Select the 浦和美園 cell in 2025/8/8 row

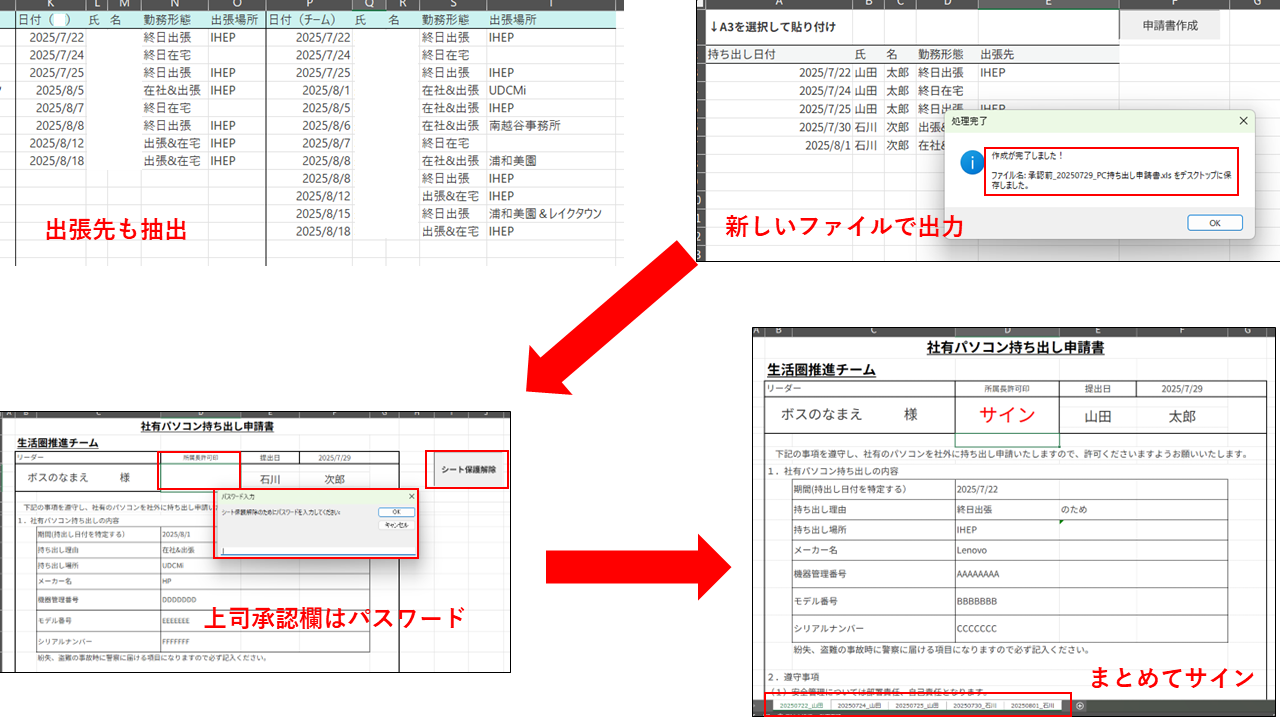click(550, 161)
